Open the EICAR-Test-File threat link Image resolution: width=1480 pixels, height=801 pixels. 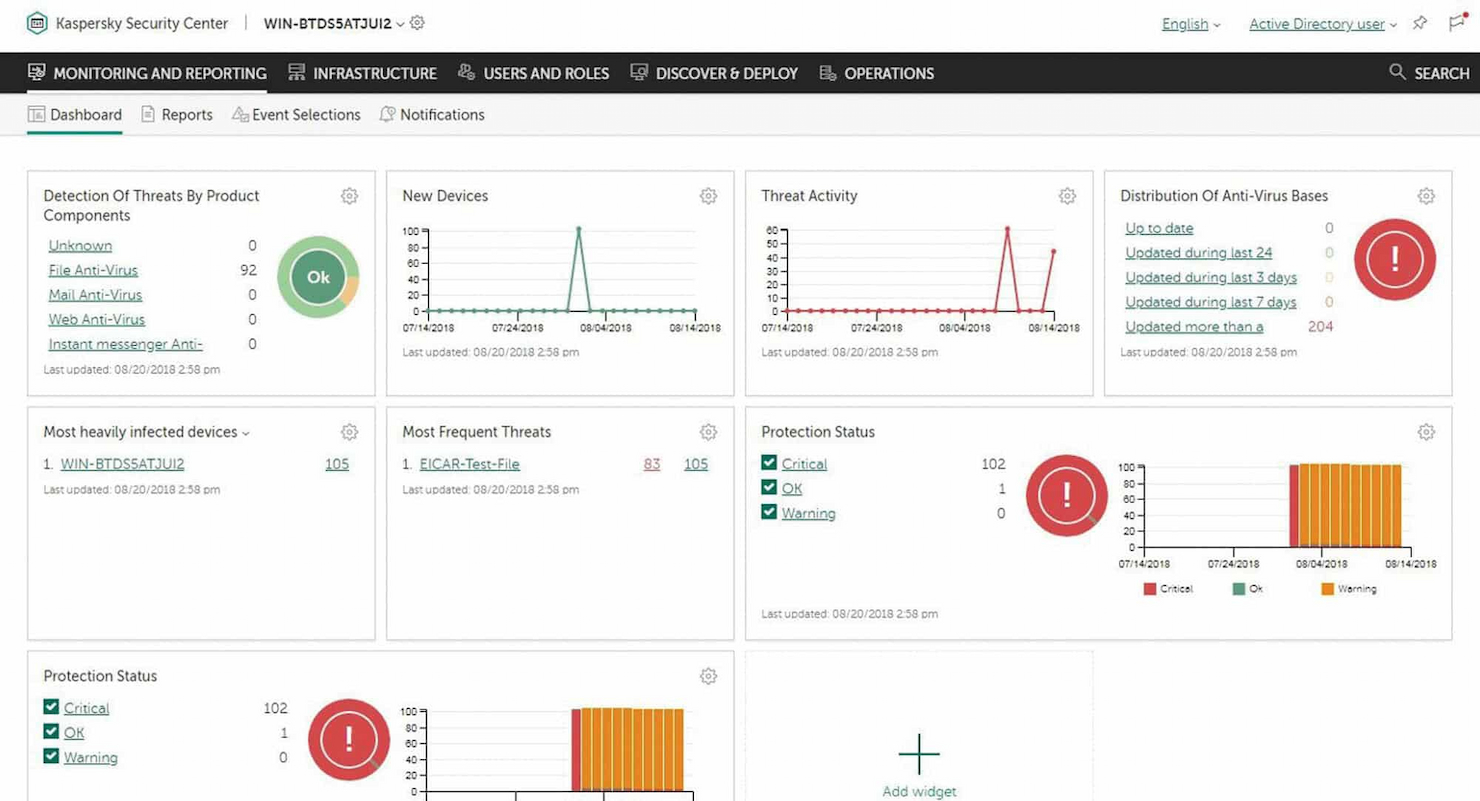click(x=469, y=464)
